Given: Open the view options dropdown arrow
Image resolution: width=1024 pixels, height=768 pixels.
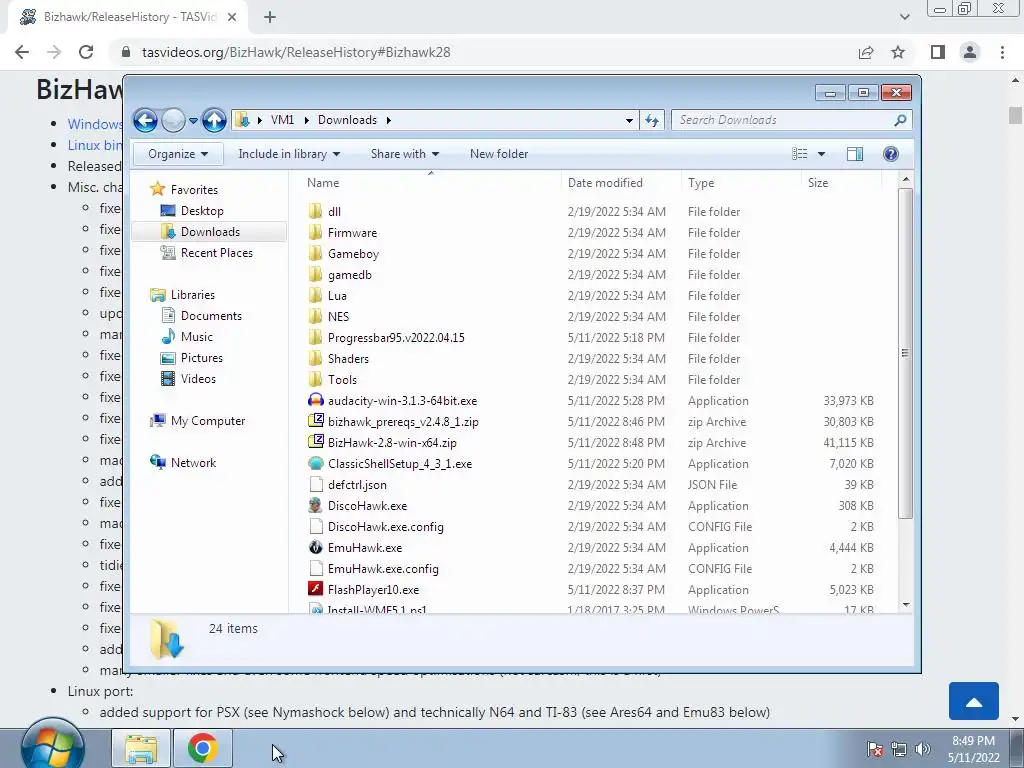Looking at the screenshot, I should point(822,154).
